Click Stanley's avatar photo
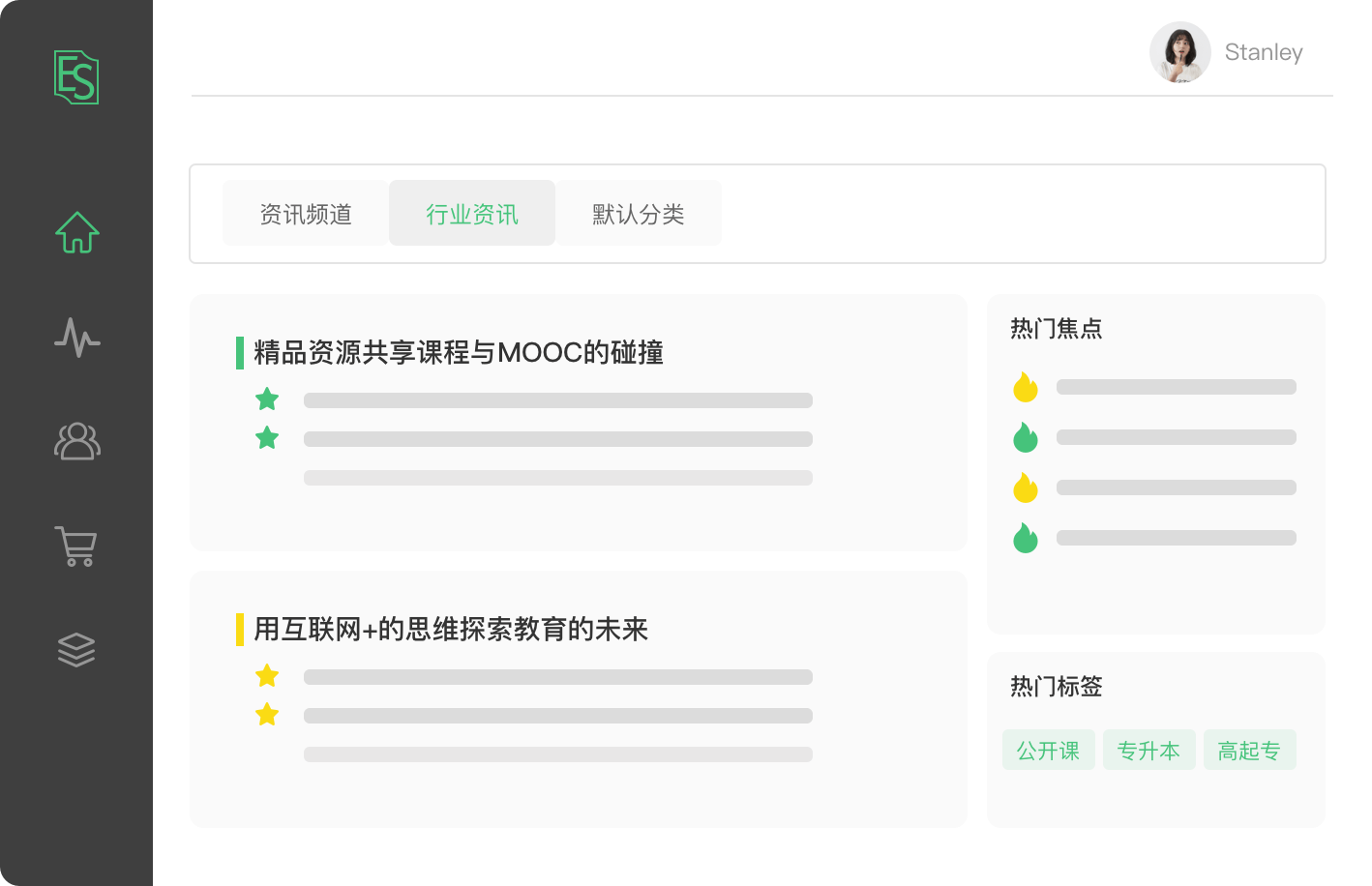The image size is (1372, 886). (1179, 52)
